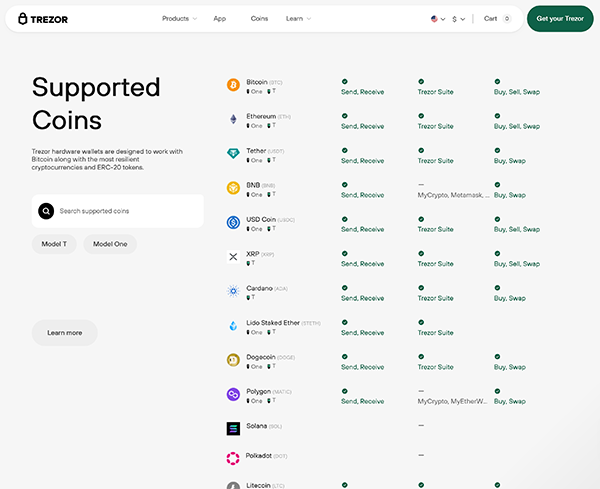Open the country flag selector
Screen dimensions: 600x489
(438, 19)
